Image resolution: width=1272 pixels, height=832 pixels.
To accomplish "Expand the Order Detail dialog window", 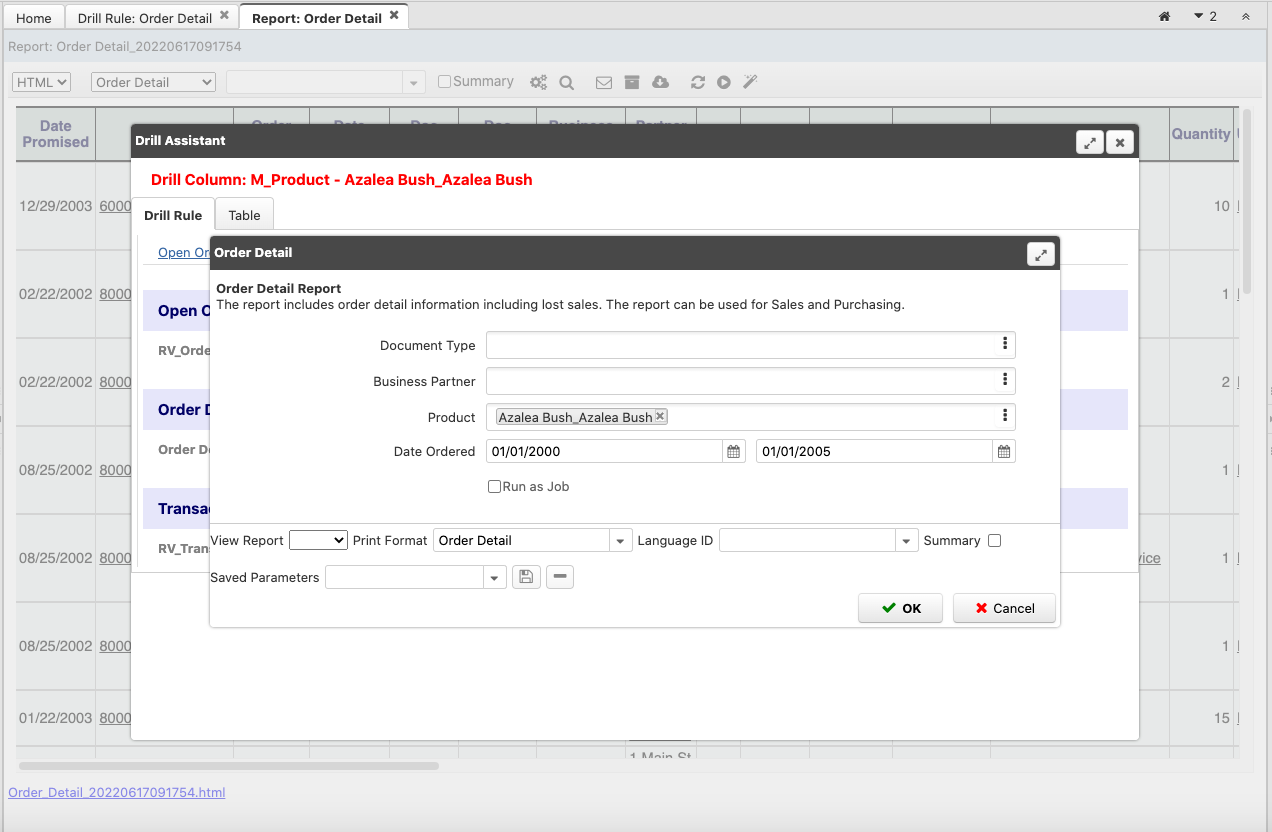I will coord(1041,255).
